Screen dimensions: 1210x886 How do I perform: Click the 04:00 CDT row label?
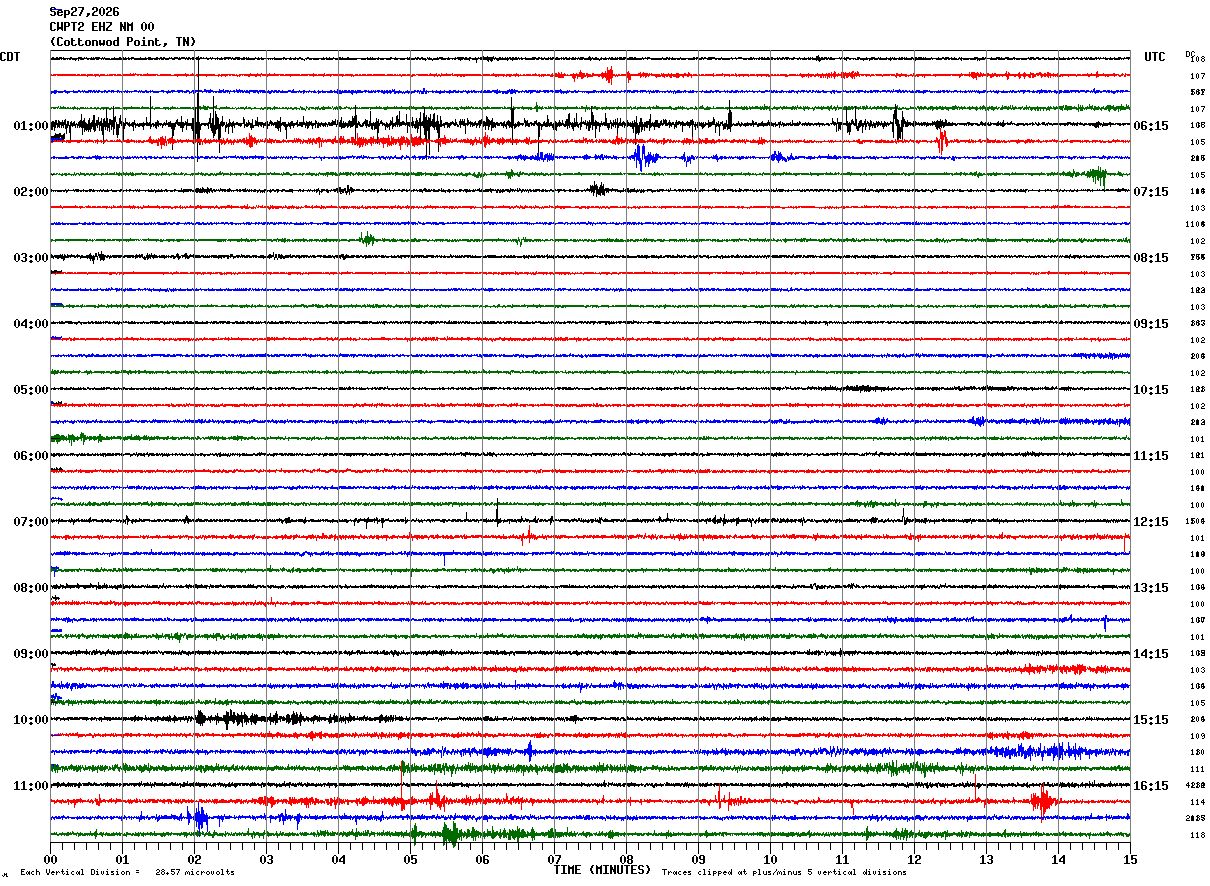pos(31,324)
